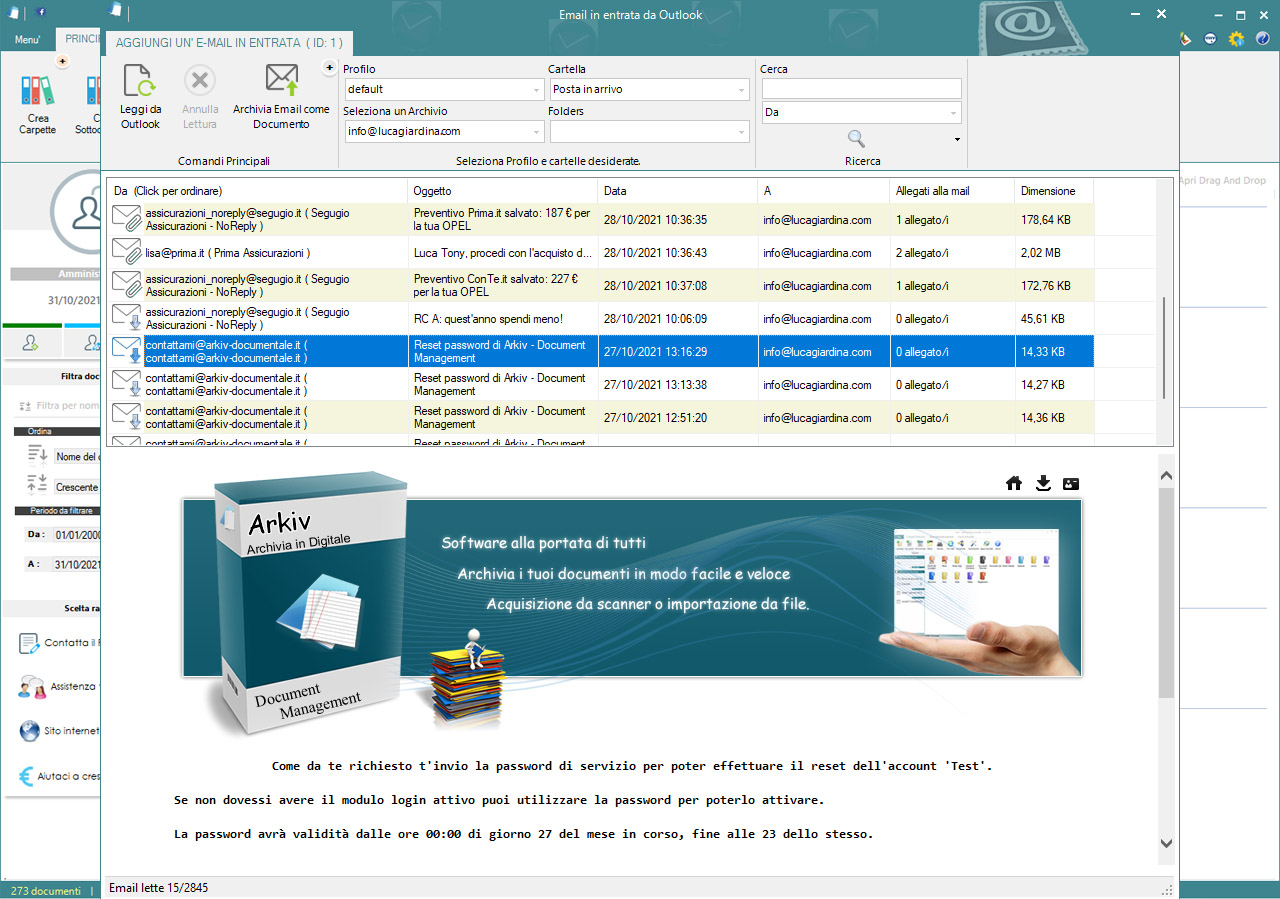Select email received 27/10/2021 13:16:29
Image resolution: width=1280 pixels, height=899 pixels.
point(600,352)
